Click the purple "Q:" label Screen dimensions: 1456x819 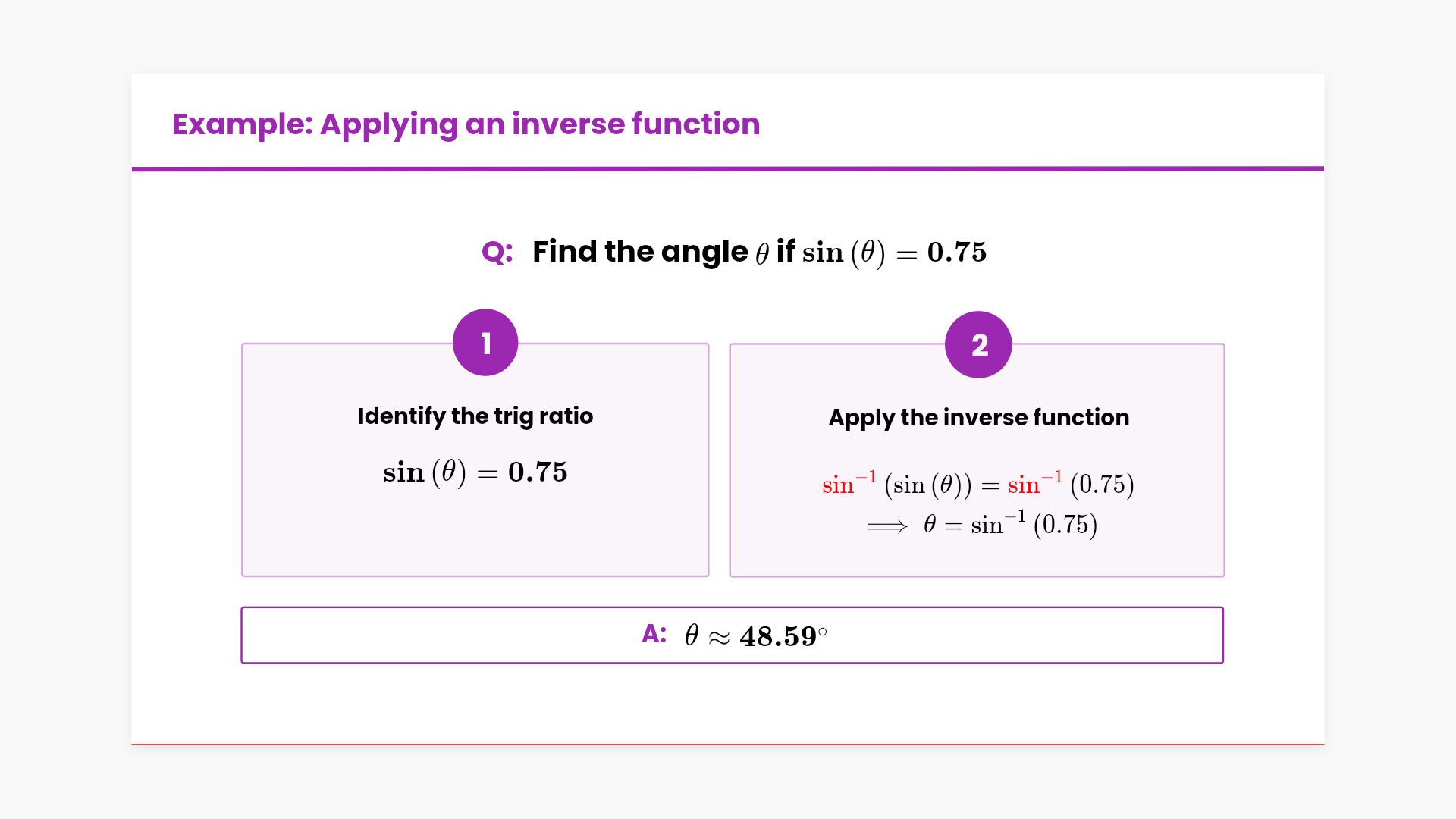[x=497, y=252]
